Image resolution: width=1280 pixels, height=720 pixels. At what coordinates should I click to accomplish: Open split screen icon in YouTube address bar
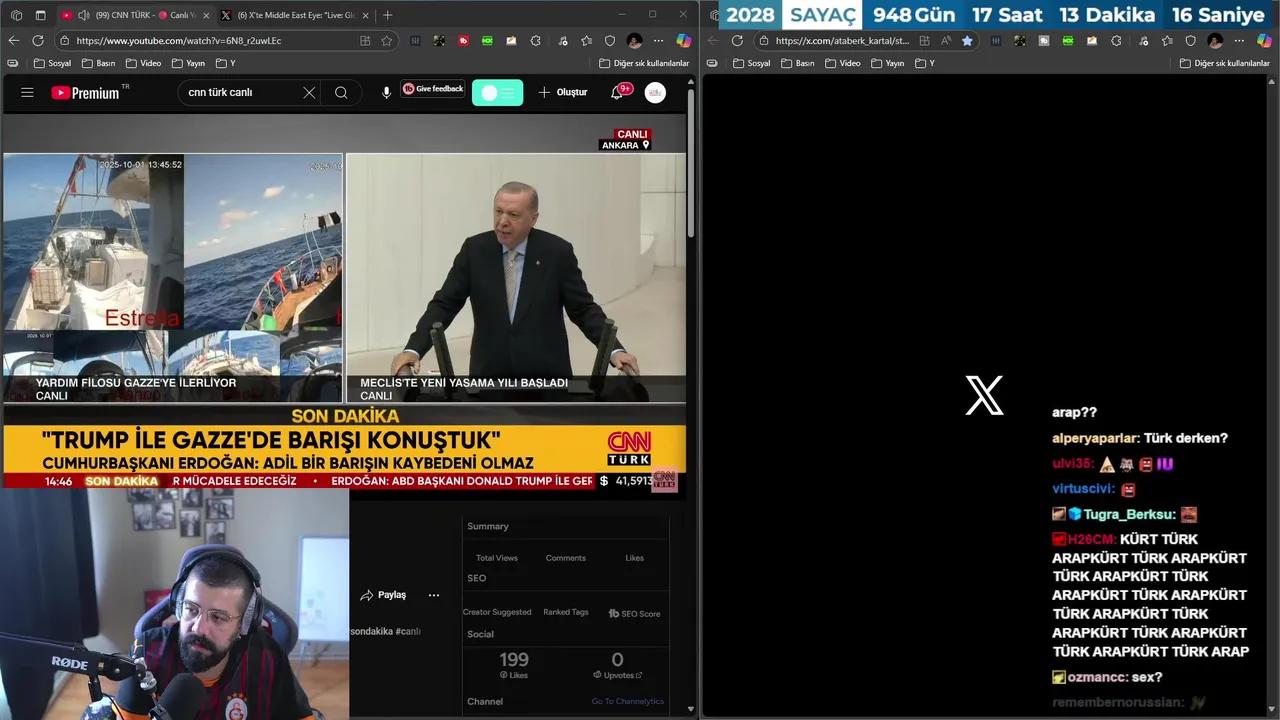pos(365,41)
